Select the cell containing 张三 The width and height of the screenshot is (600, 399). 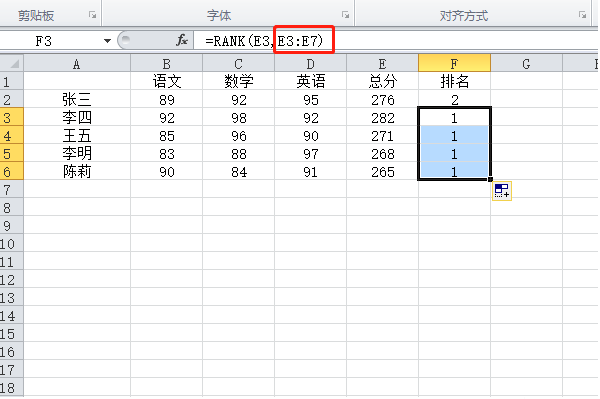77,99
